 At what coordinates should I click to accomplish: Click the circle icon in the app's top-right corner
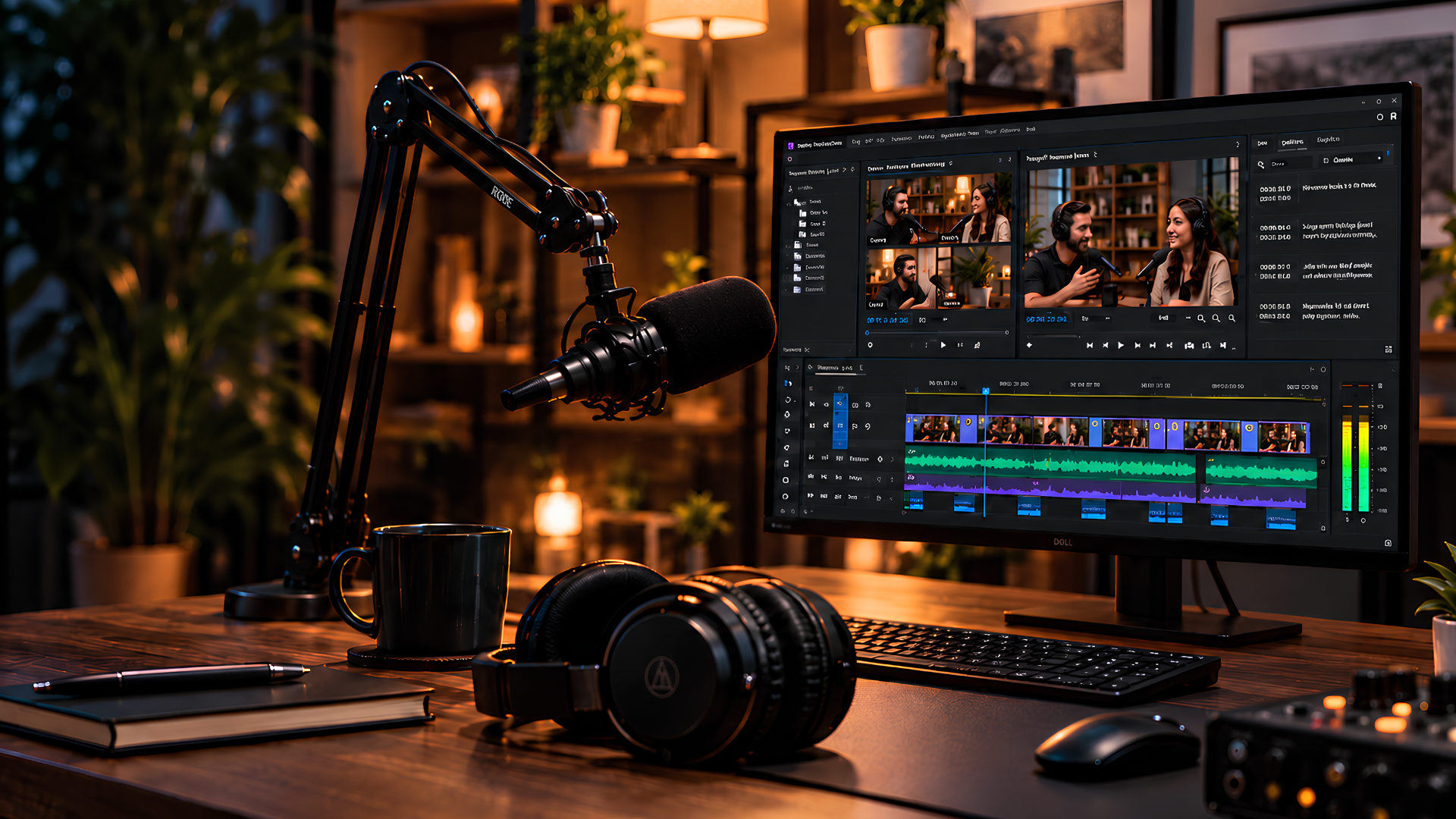(x=1380, y=117)
